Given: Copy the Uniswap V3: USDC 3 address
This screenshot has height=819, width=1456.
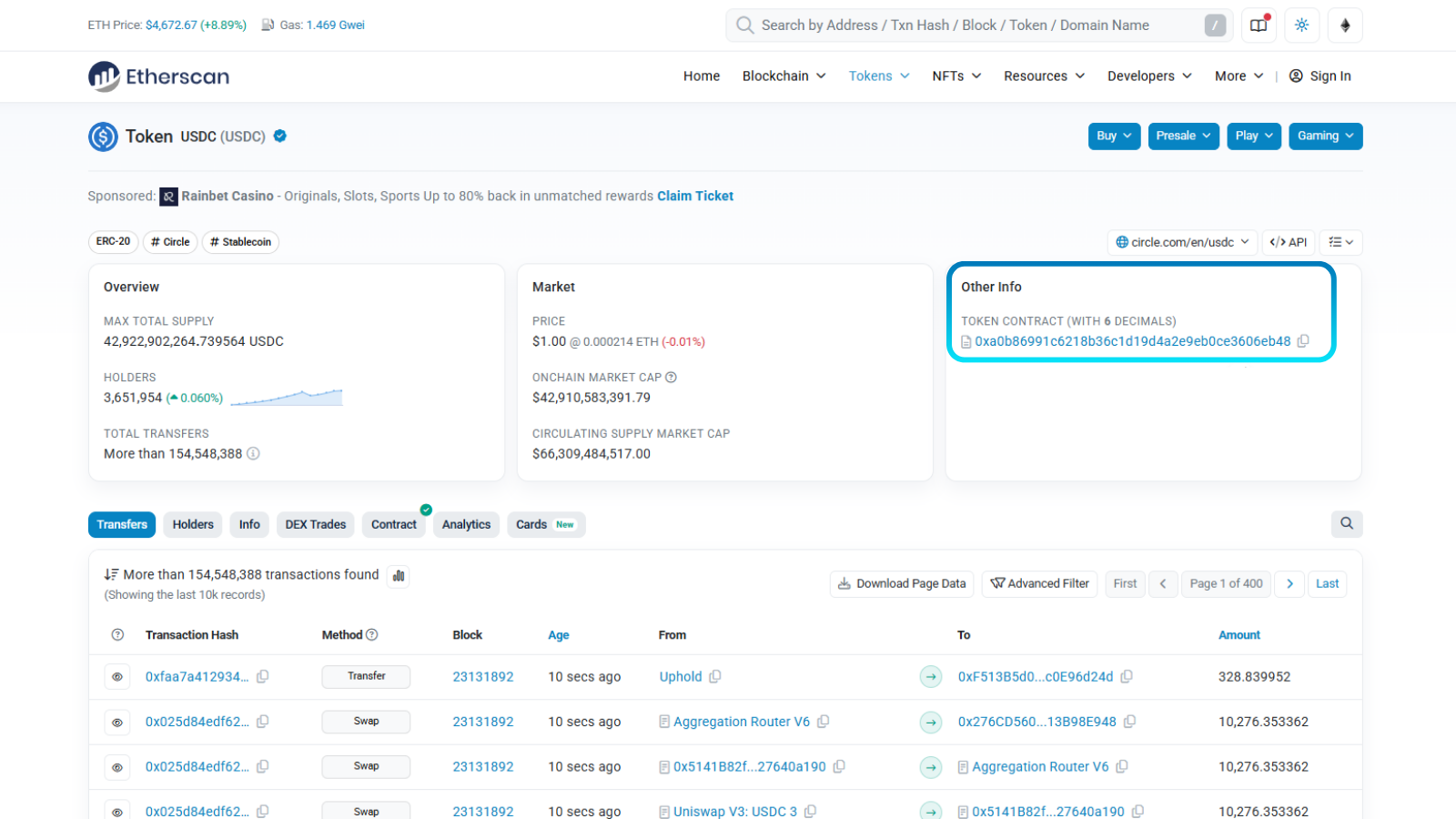Looking at the screenshot, I should pyautogui.click(x=810, y=811).
